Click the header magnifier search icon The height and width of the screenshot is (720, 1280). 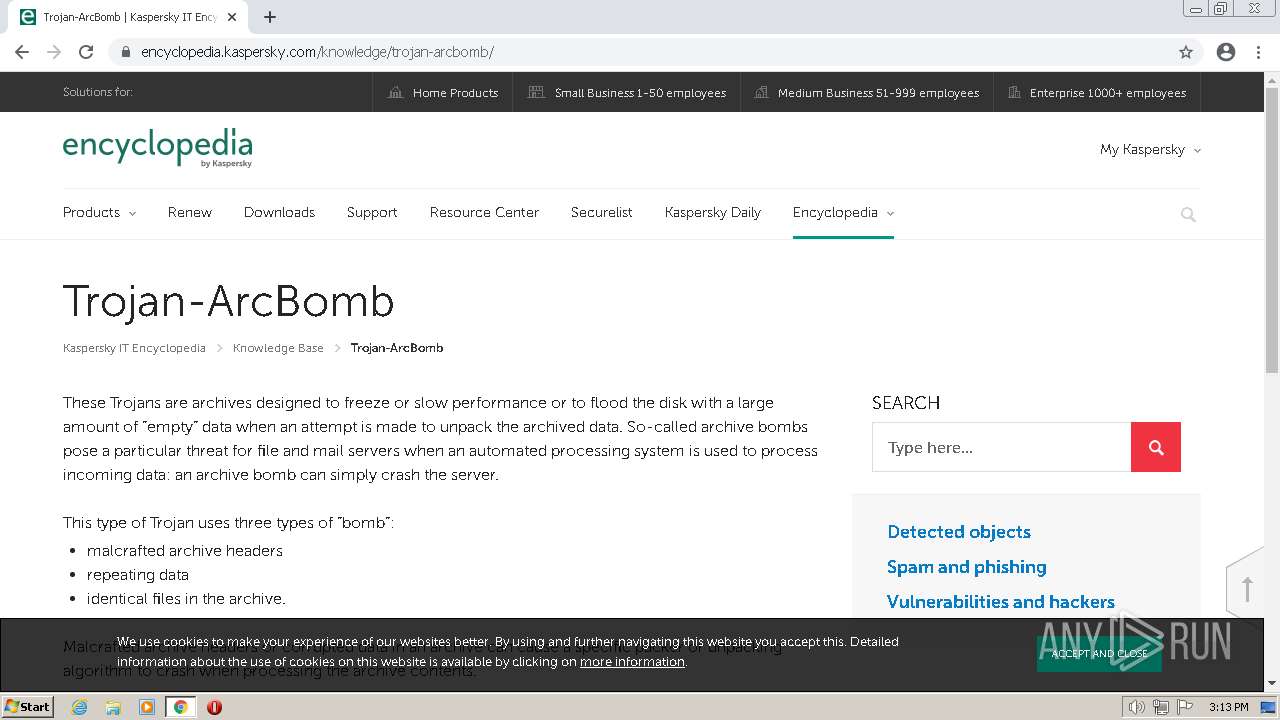point(1188,214)
